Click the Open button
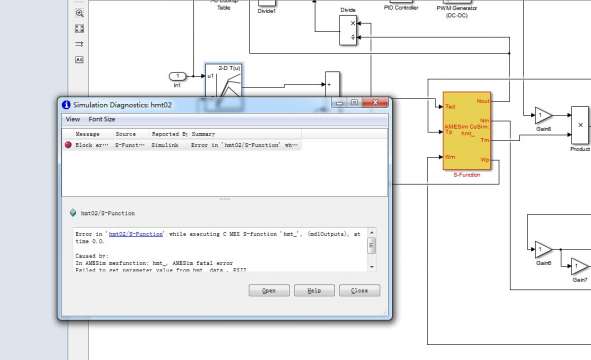Screen dimensions: 591x360 269,291
